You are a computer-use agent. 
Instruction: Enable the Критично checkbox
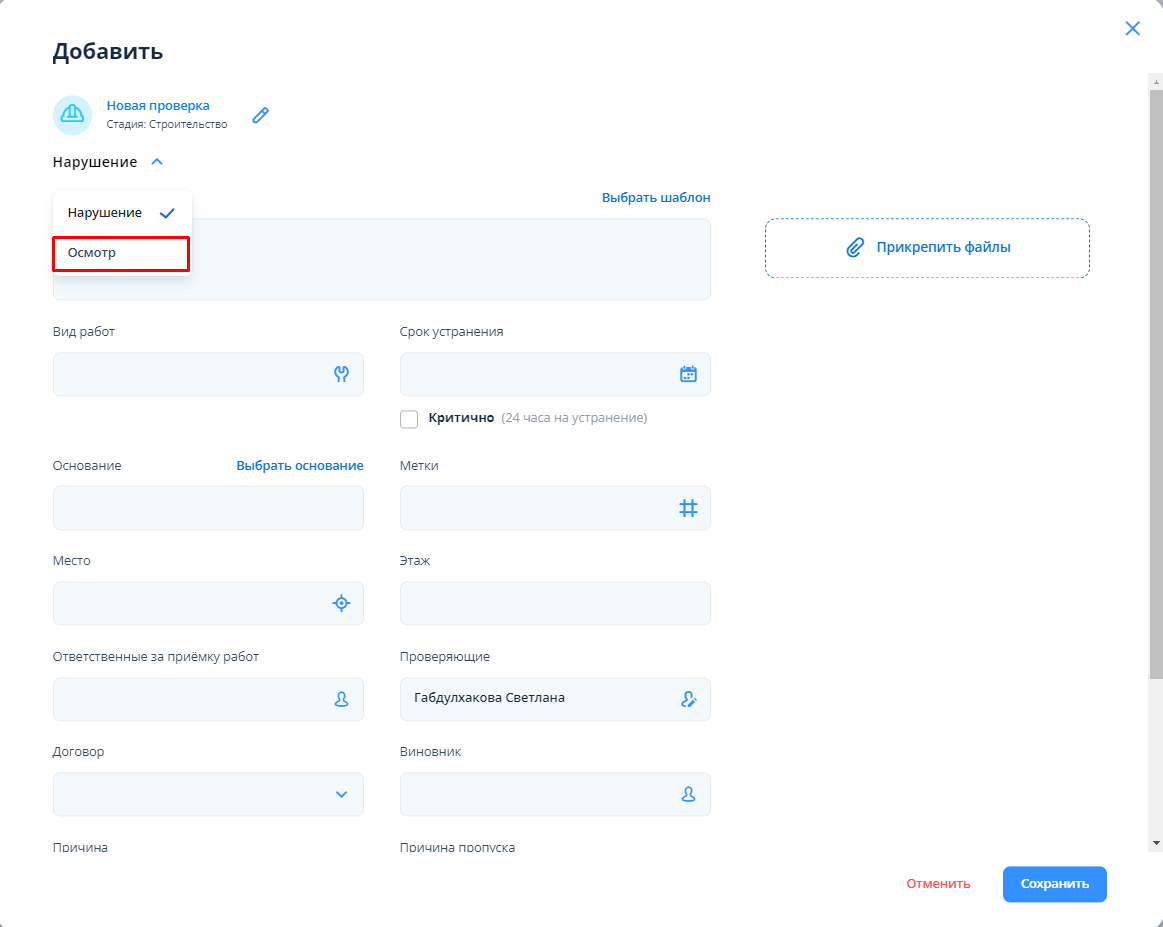[x=409, y=419]
